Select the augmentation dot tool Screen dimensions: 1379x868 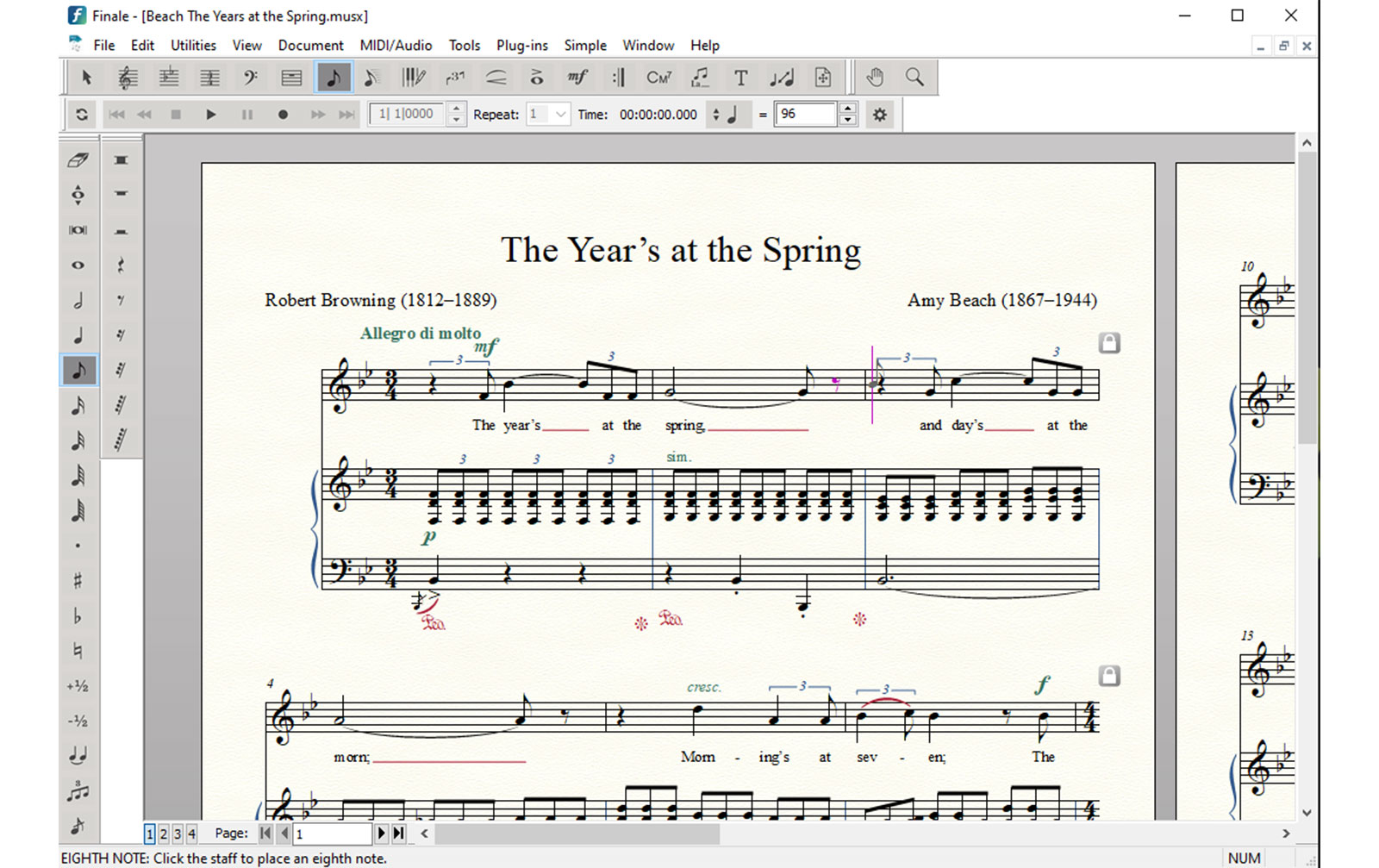tap(78, 546)
